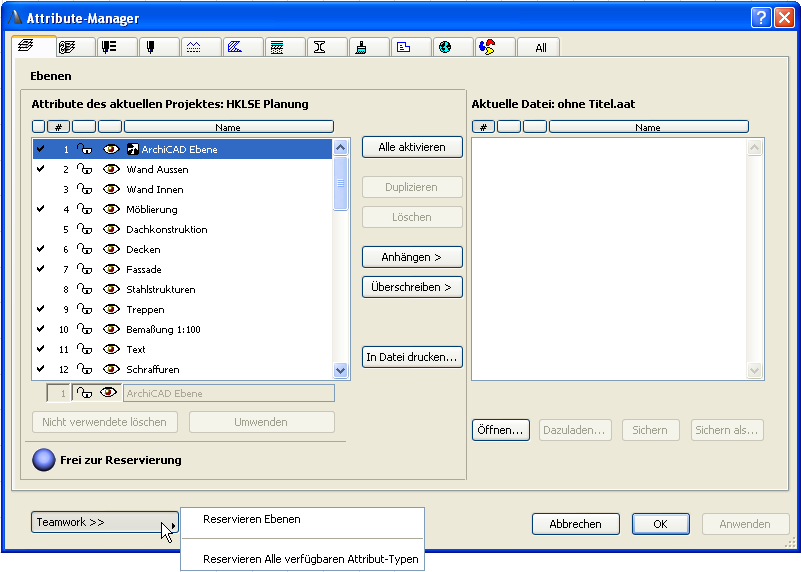Toggle eye in the edit row below list

(108, 393)
